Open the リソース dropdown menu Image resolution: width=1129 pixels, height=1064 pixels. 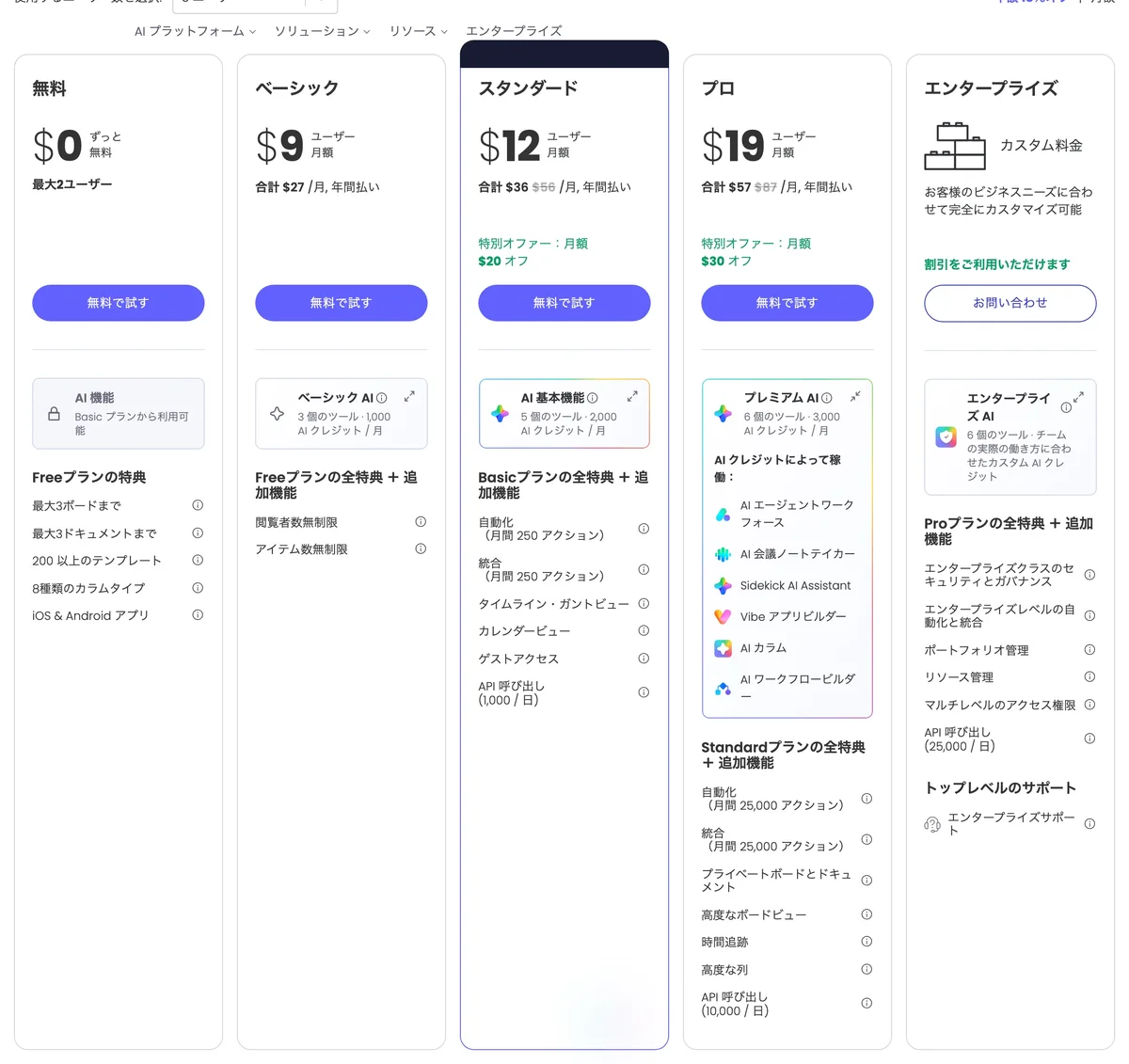[418, 31]
